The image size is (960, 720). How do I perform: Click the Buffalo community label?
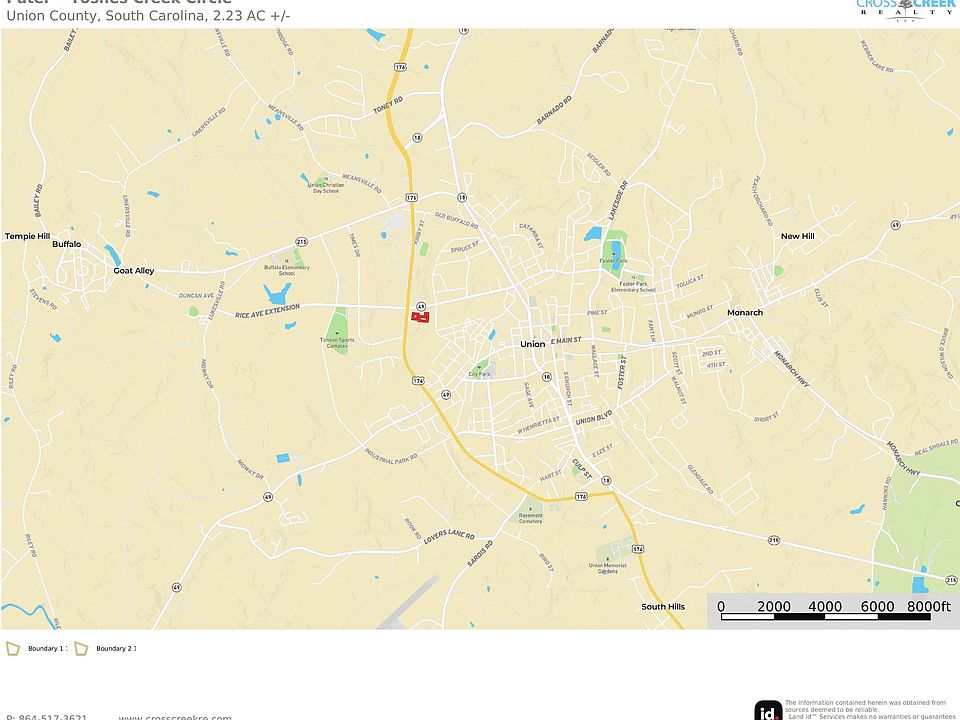tap(67, 244)
